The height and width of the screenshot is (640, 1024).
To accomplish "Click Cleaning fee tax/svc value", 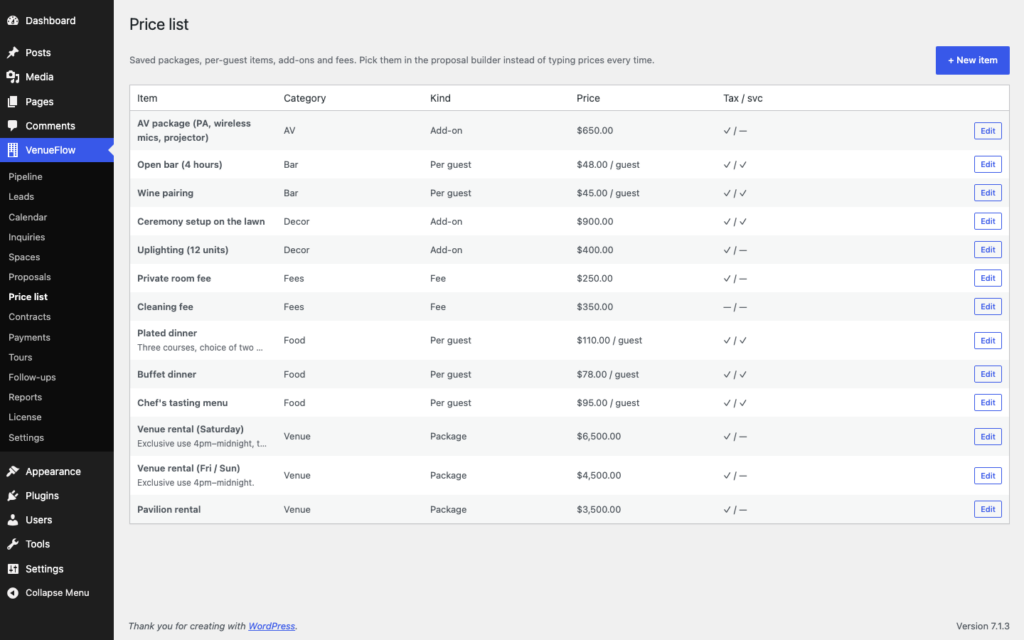I will 735,306.
